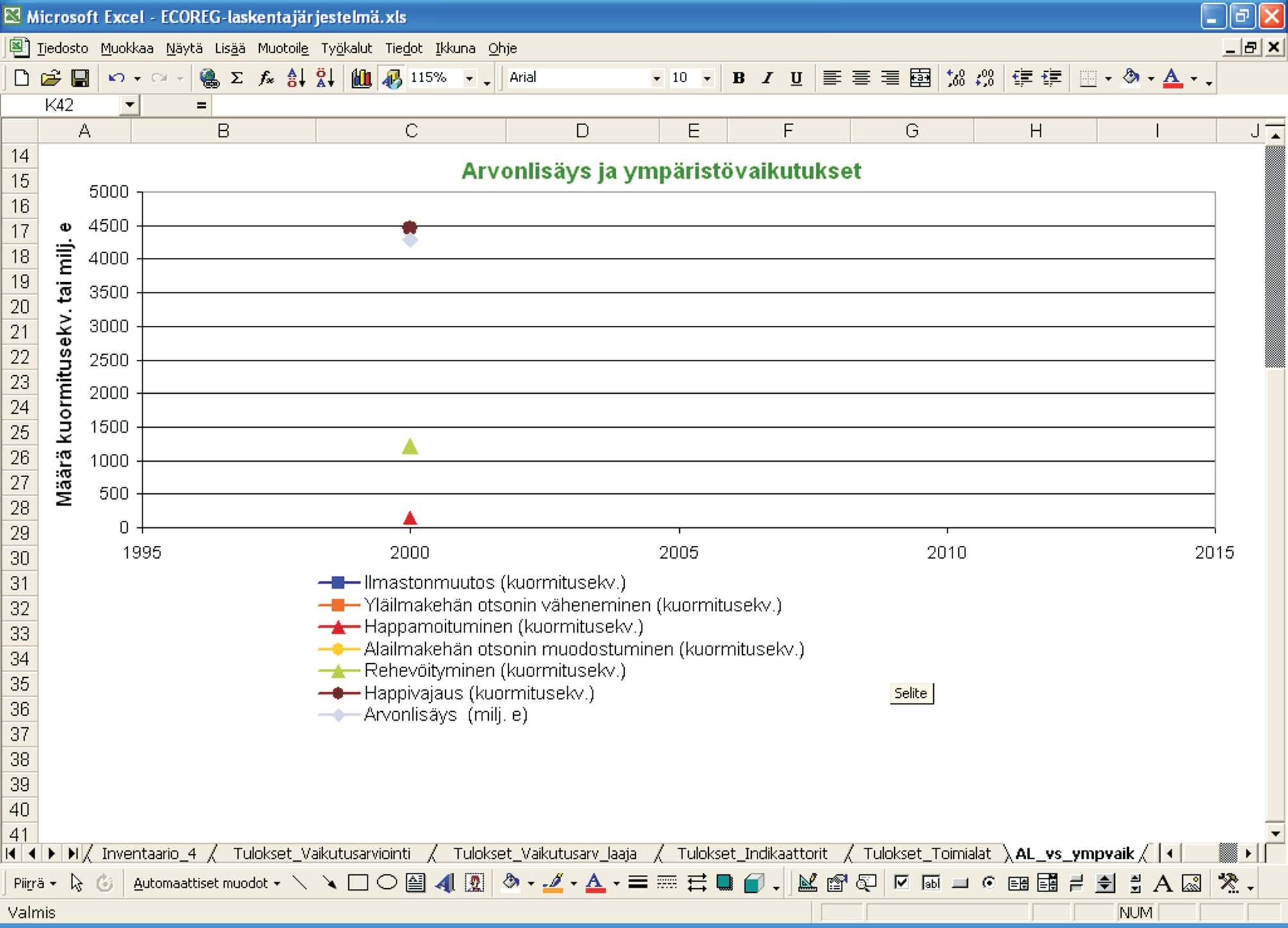The image size is (1288, 928).
Task: Sort descending Z to A
Action: [325, 78]
